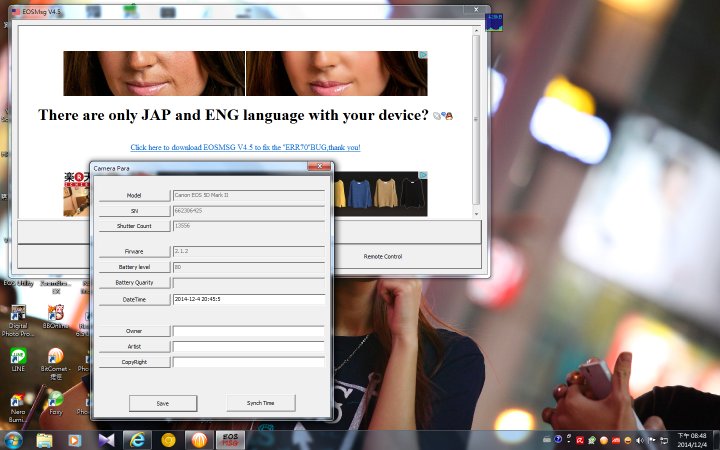Click the Owner button
Viewport: 720px width, 450px height.
(x=134, y=331)
